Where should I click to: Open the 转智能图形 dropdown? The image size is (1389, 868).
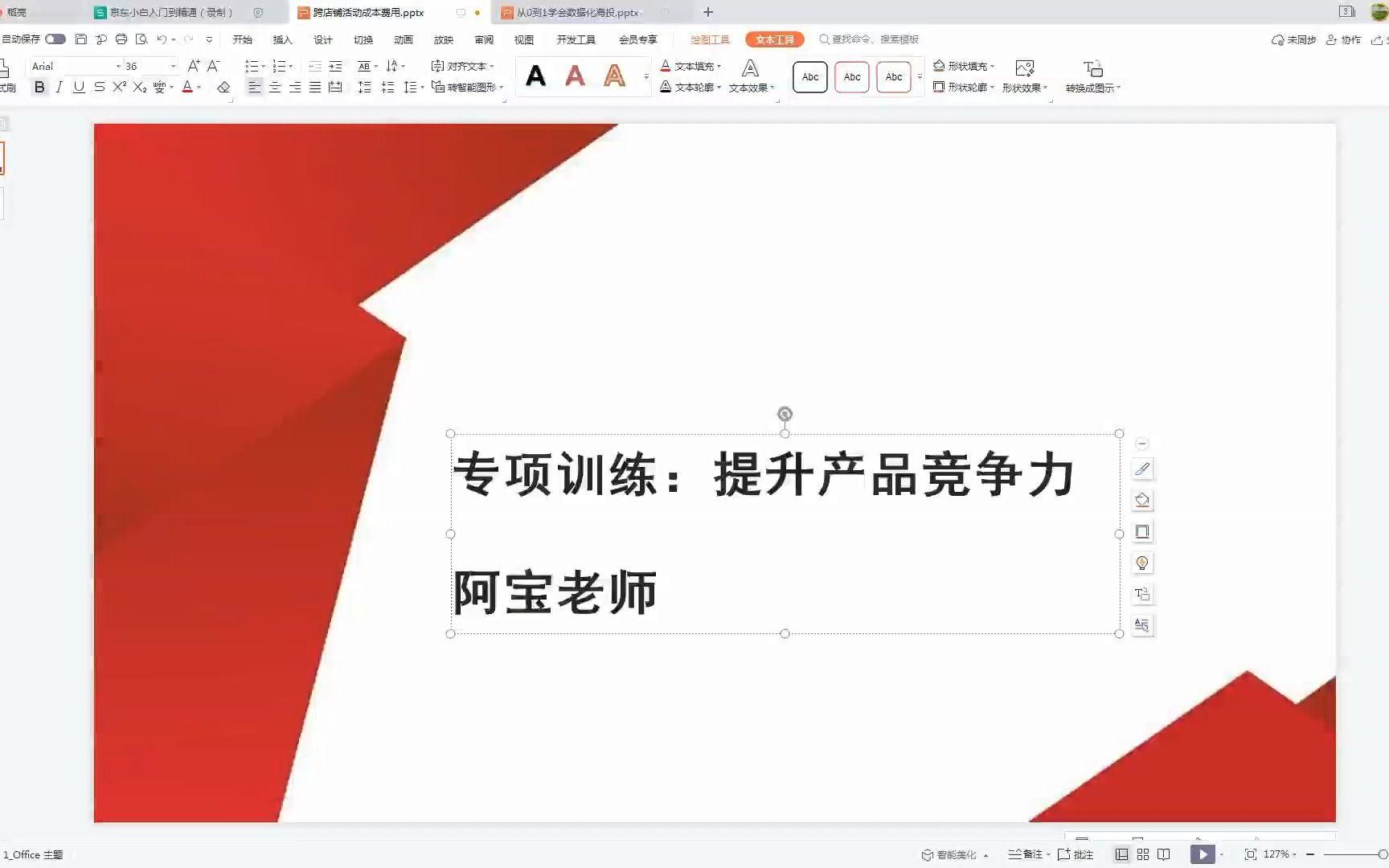467,87
